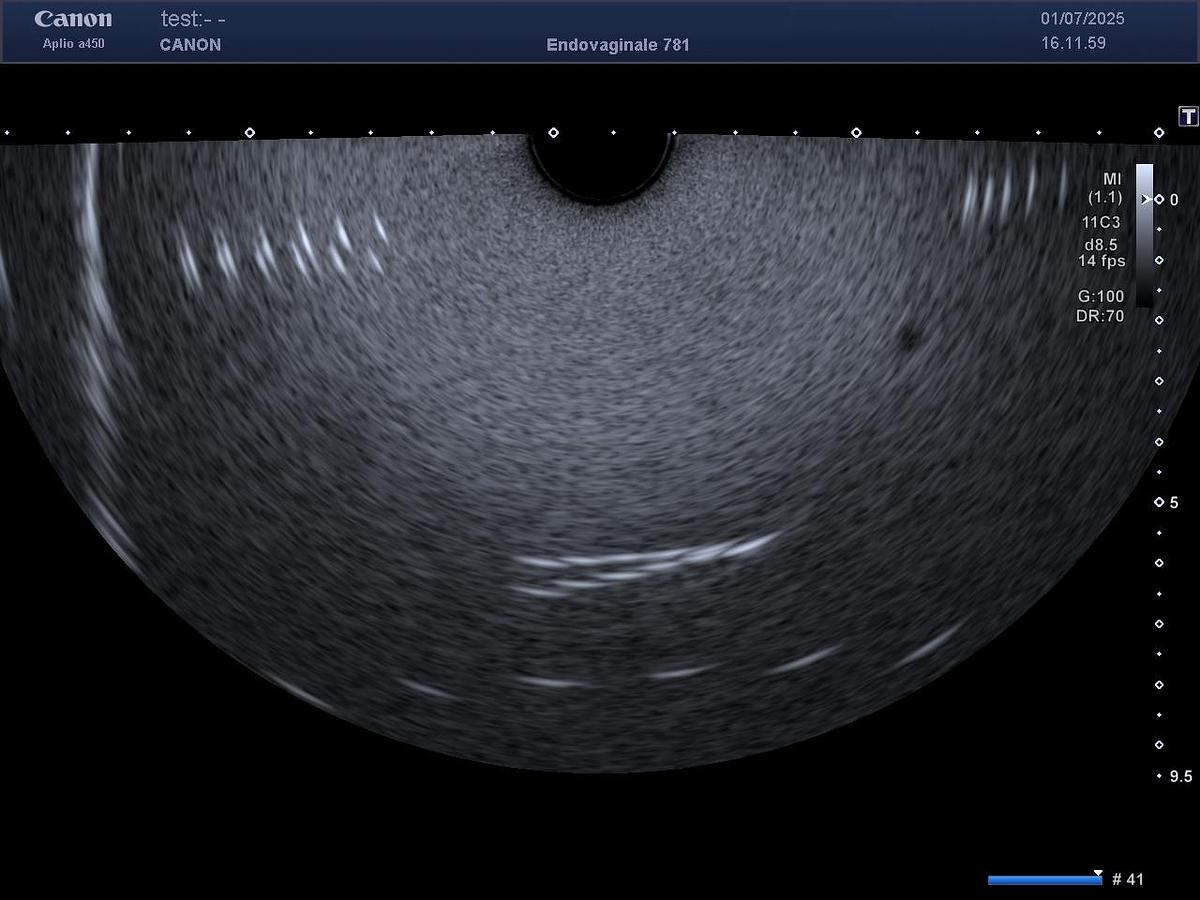The height and width of the screenshot is (900, 1200).
Task: Click the # 41 frame counter
Action: 1127,880
